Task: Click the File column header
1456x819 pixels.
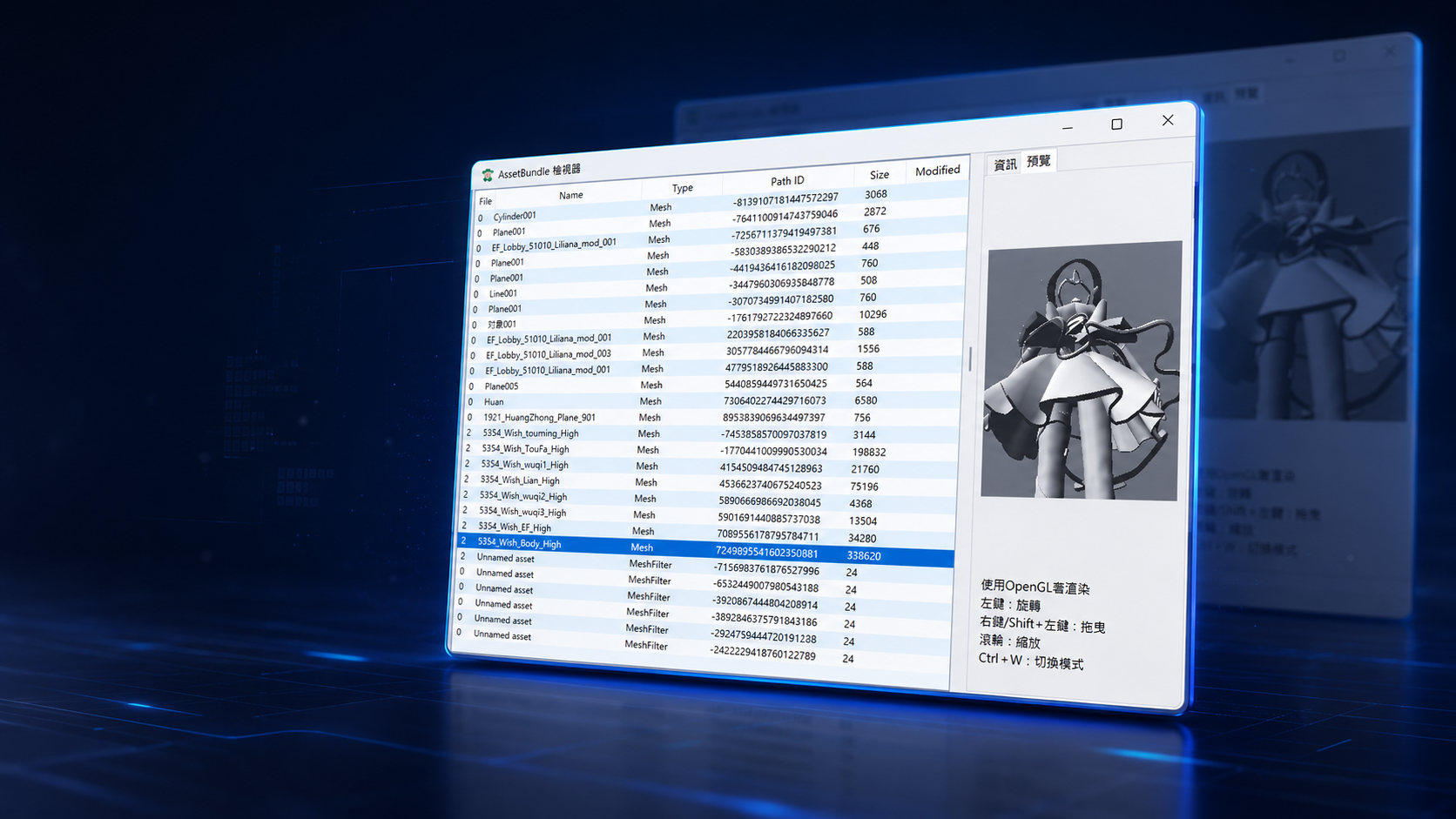Action: tap(486, 201)
